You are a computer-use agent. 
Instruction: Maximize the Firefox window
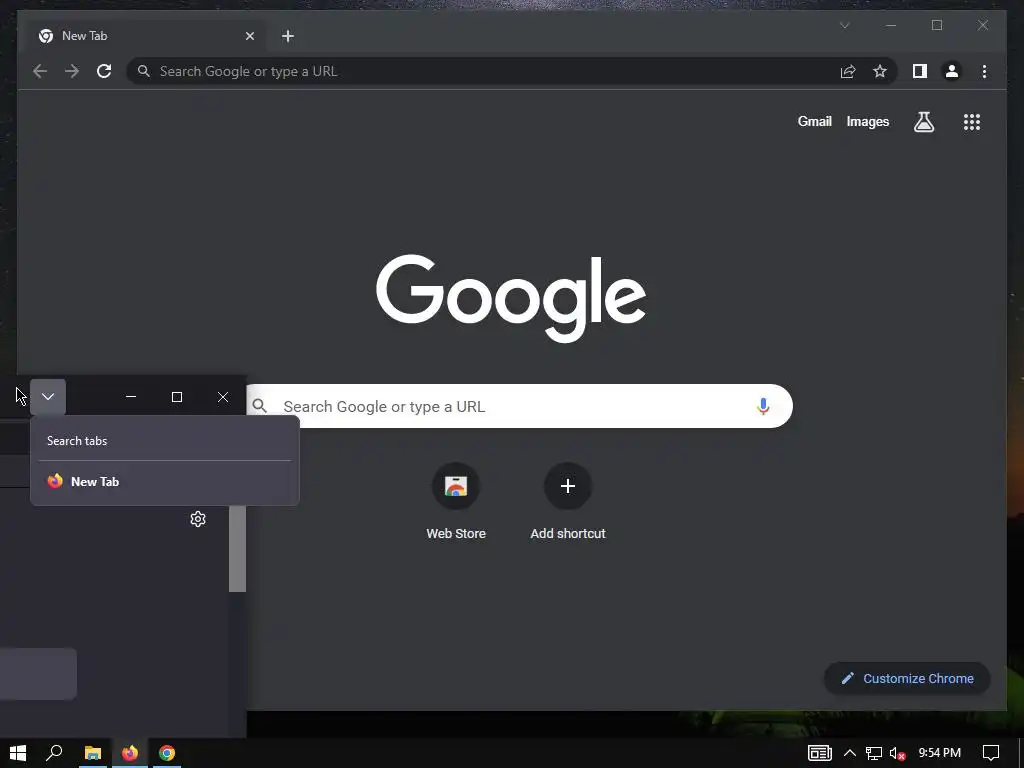pos(177,397)
